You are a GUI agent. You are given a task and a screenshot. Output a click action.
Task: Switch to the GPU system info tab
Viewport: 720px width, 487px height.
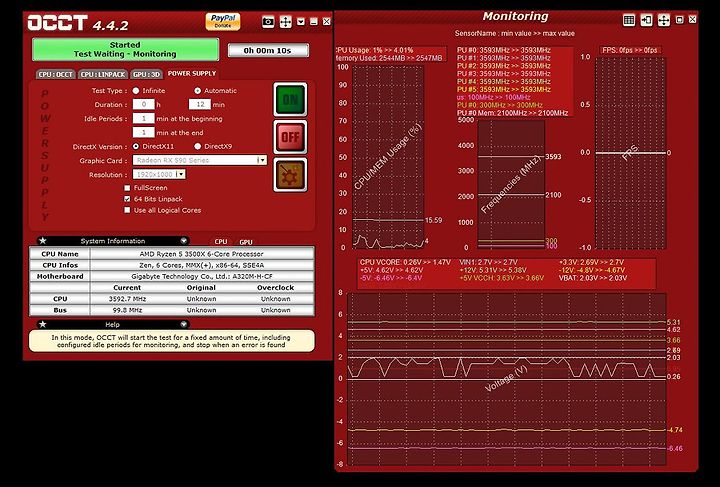[246, 242]
